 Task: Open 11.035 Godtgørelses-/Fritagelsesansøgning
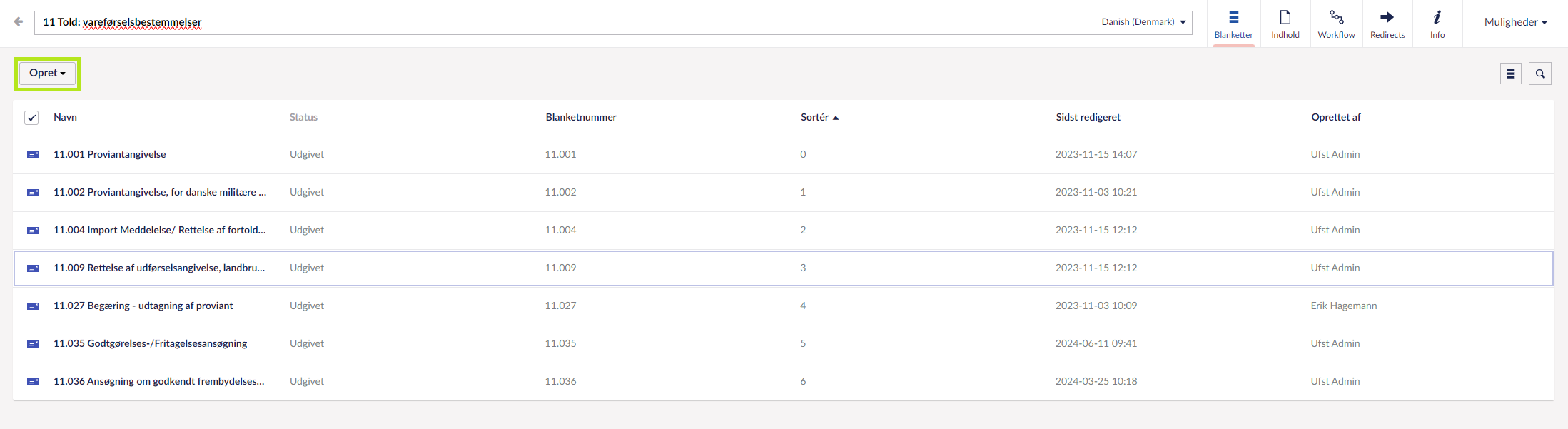(x=150, y=343)
